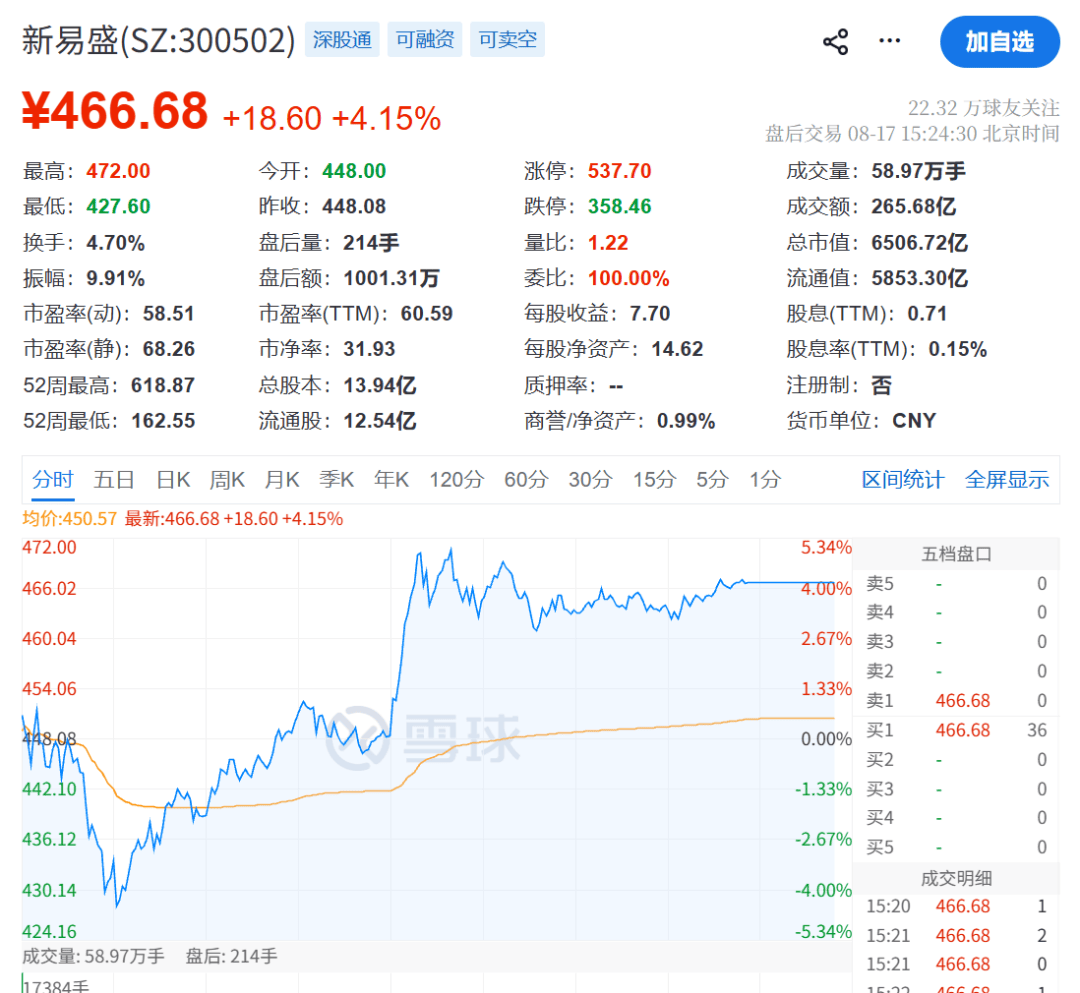Click the 涨停 value 537.70
The width and height of the screenshot is (1080, 993).
tap(619, 171)
